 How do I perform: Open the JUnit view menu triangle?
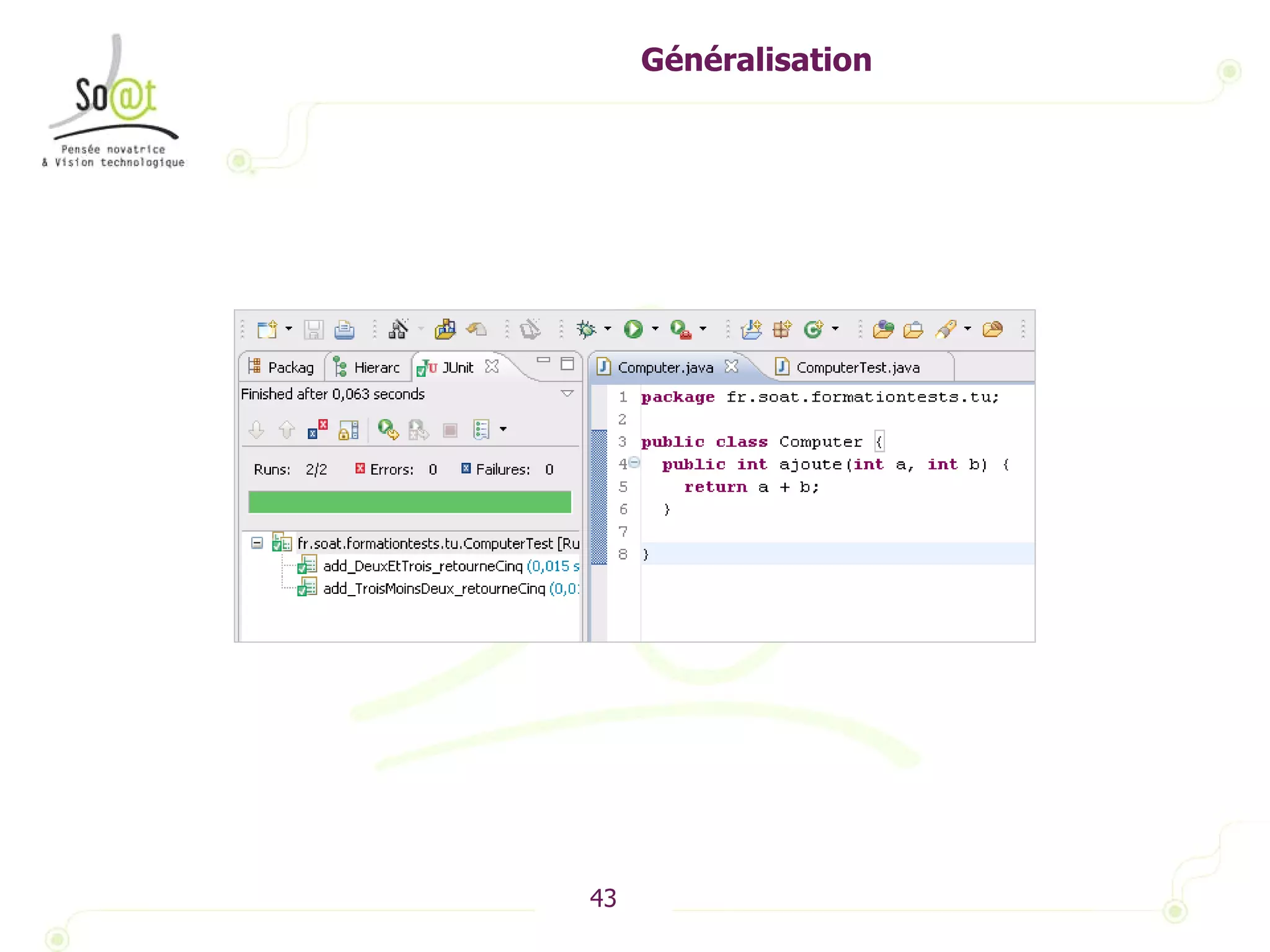pos(567,394)
